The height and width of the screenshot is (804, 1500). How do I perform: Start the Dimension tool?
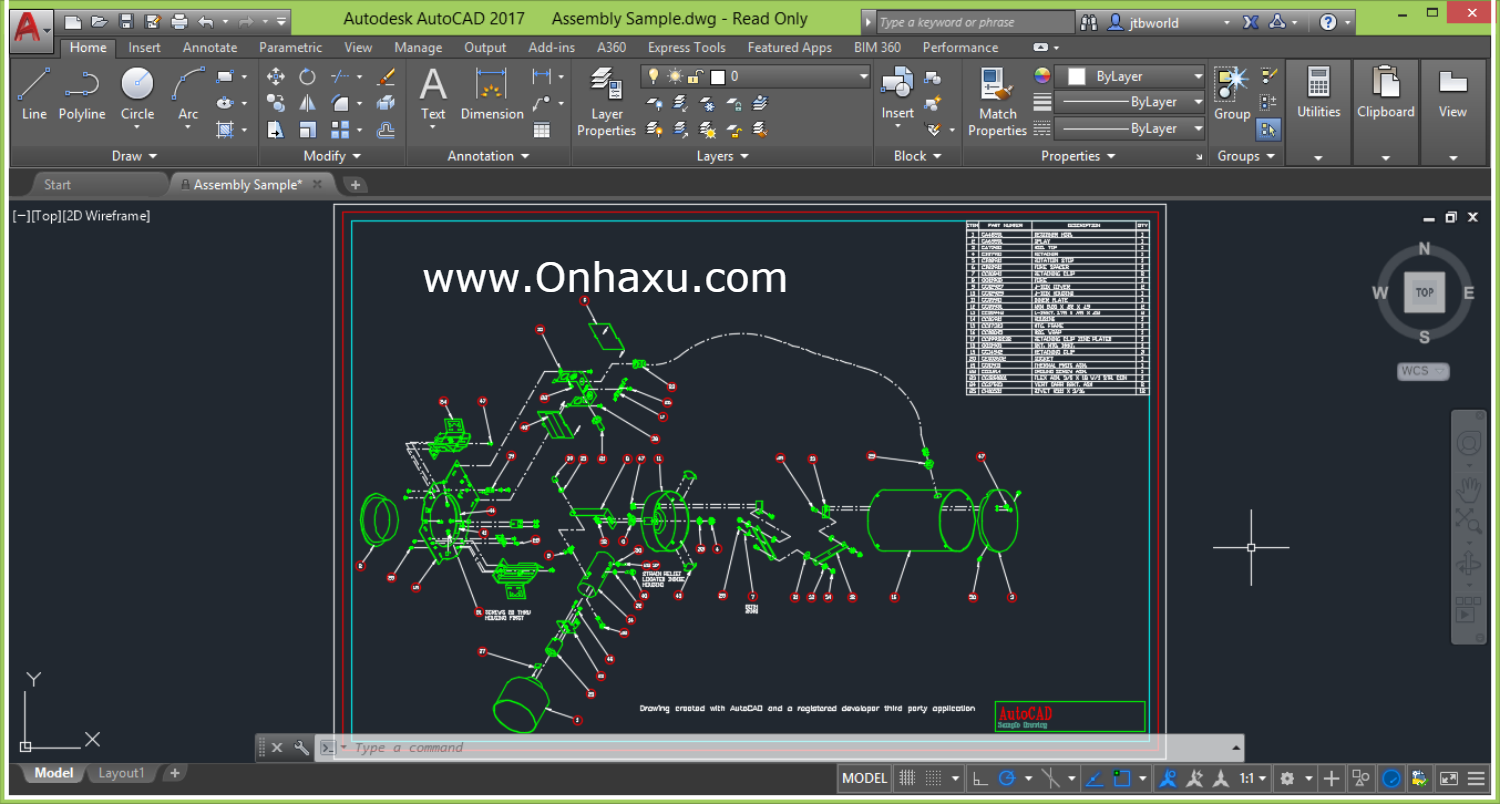492,94
